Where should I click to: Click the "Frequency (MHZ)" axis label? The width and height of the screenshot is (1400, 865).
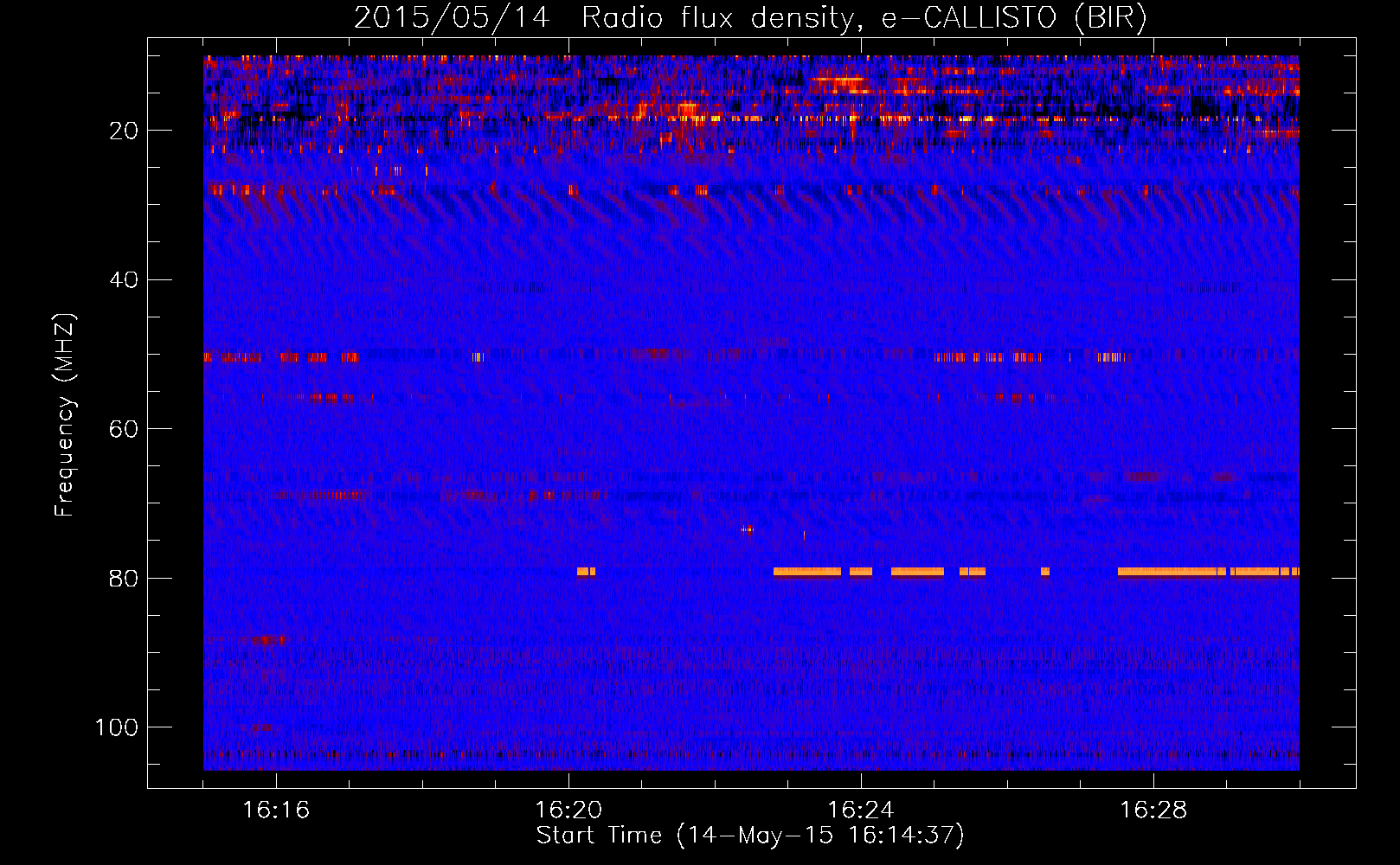point(66,415)
